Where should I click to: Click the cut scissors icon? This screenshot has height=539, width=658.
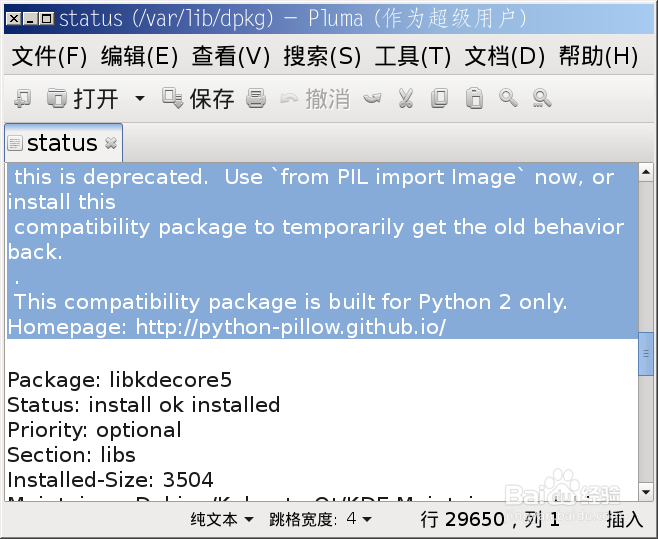point(406,99)
